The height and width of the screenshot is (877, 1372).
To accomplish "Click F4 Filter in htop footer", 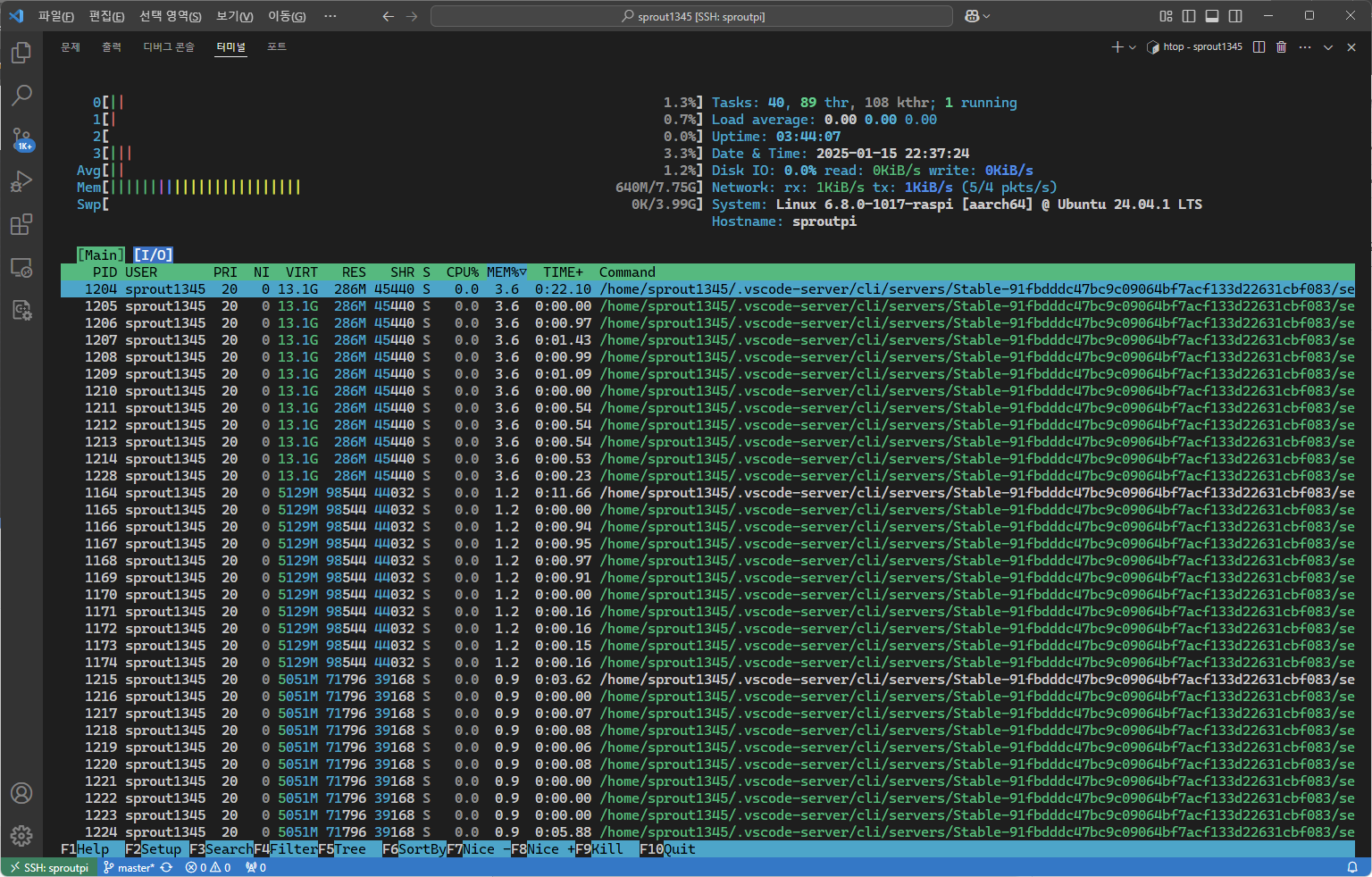I will [286, 849].
